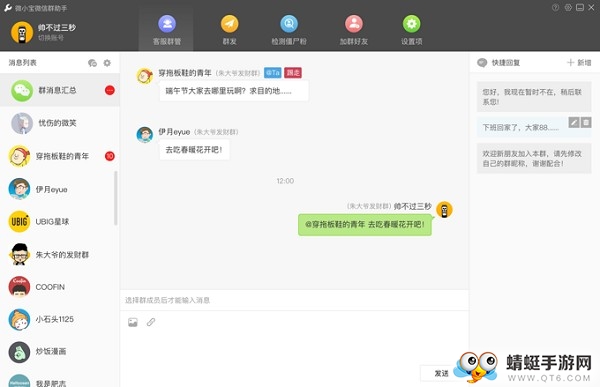
Task: Open the 设置项 settings tab
Action: pyautogui.click(x=411, y=30)
